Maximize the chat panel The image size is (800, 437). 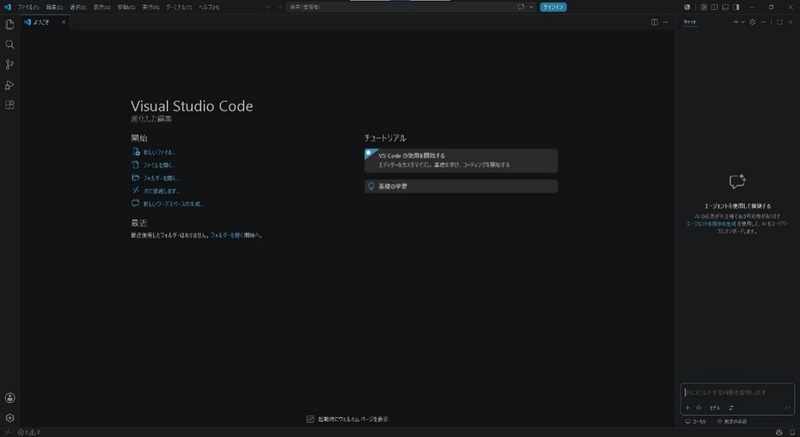coord(780,22)
